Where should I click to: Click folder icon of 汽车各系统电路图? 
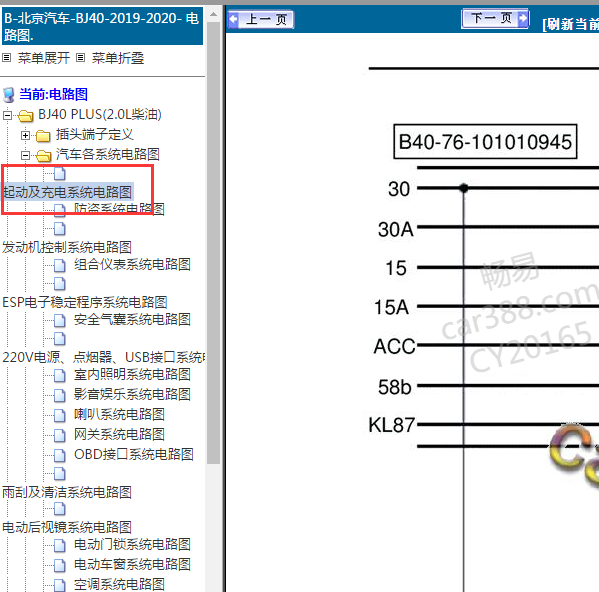click(x=43, y=155)
